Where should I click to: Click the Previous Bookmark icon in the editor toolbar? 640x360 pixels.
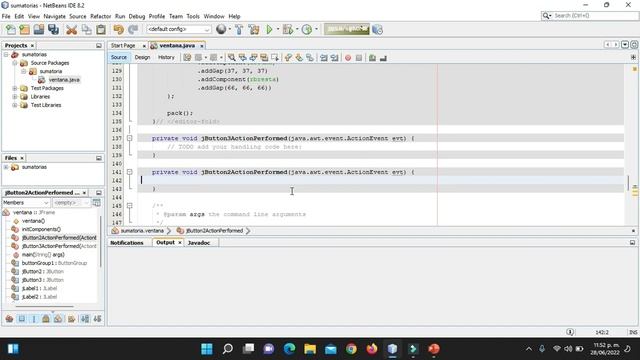pyautogui.click(x=289, y=58)
